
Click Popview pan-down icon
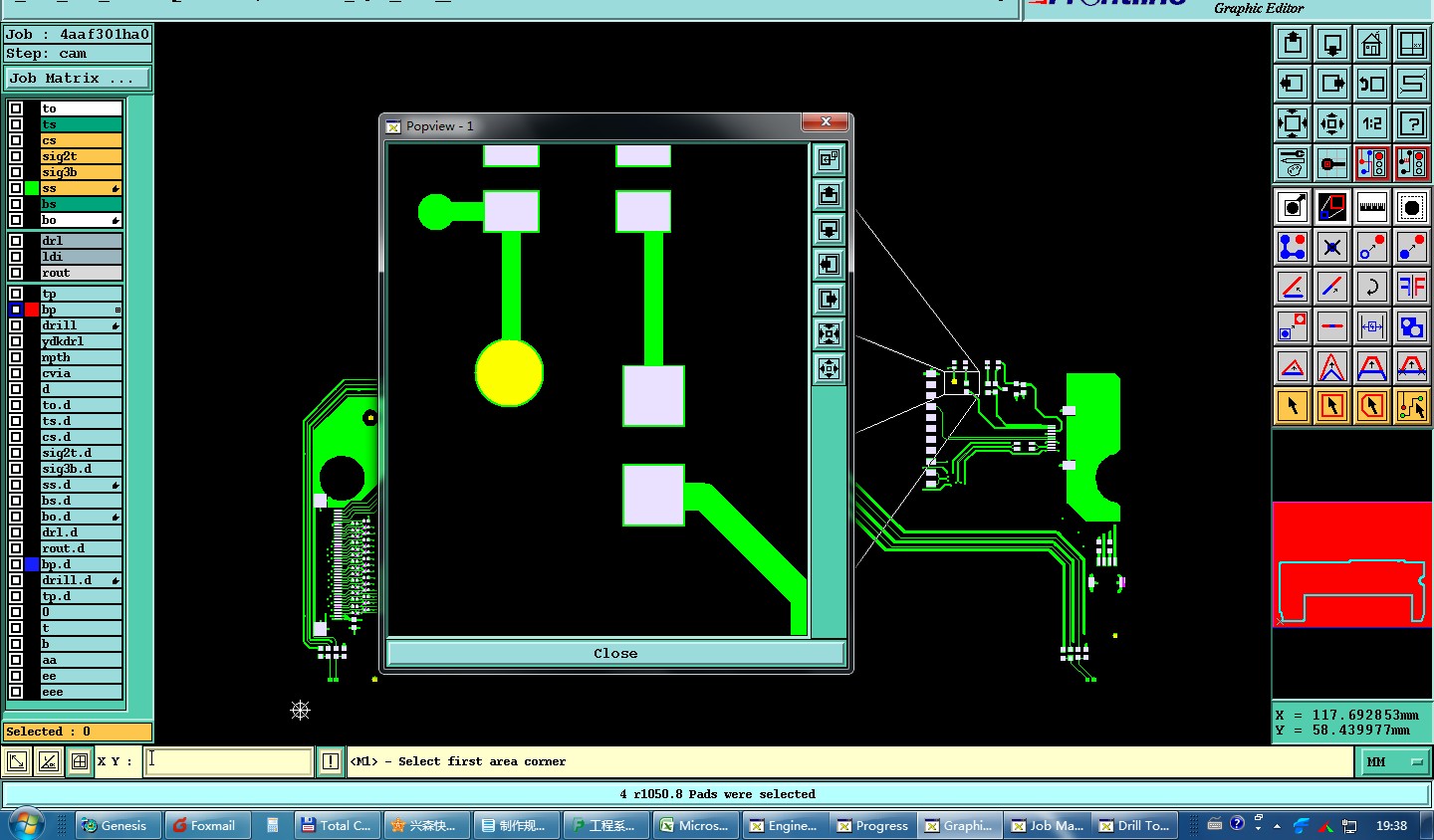coord(829,229)
